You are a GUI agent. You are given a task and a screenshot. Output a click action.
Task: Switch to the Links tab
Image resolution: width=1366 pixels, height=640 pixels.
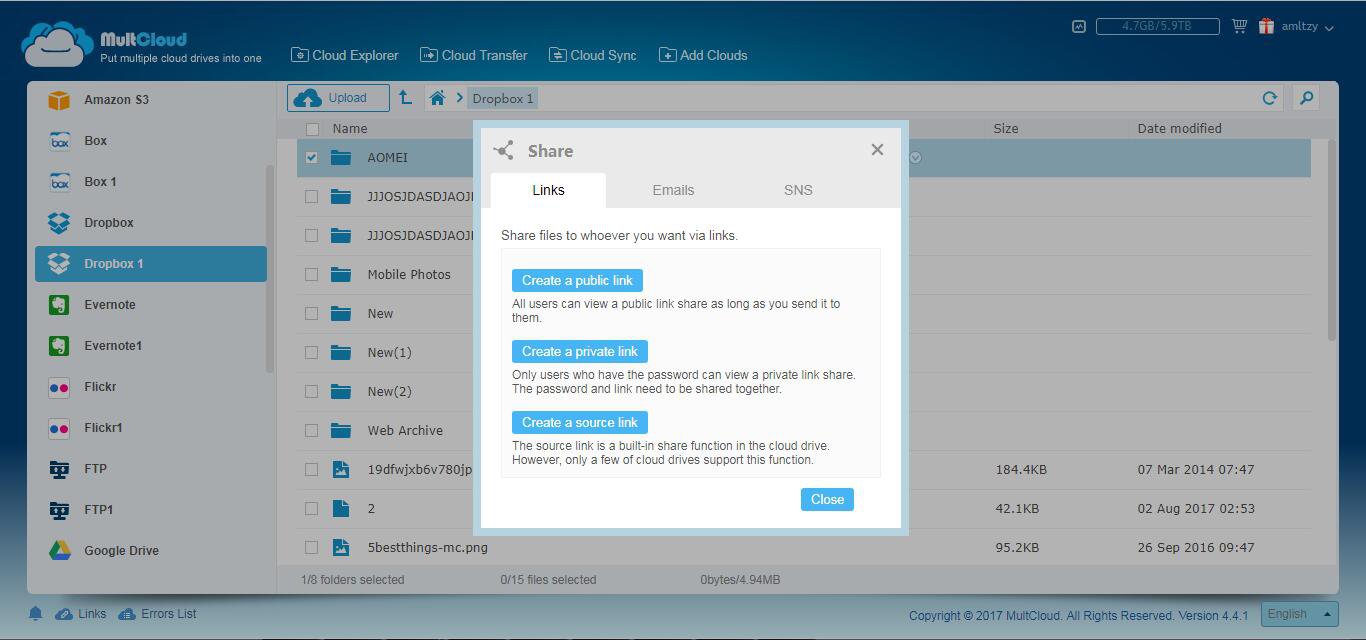pyautogui.click(x=548, y=190)
